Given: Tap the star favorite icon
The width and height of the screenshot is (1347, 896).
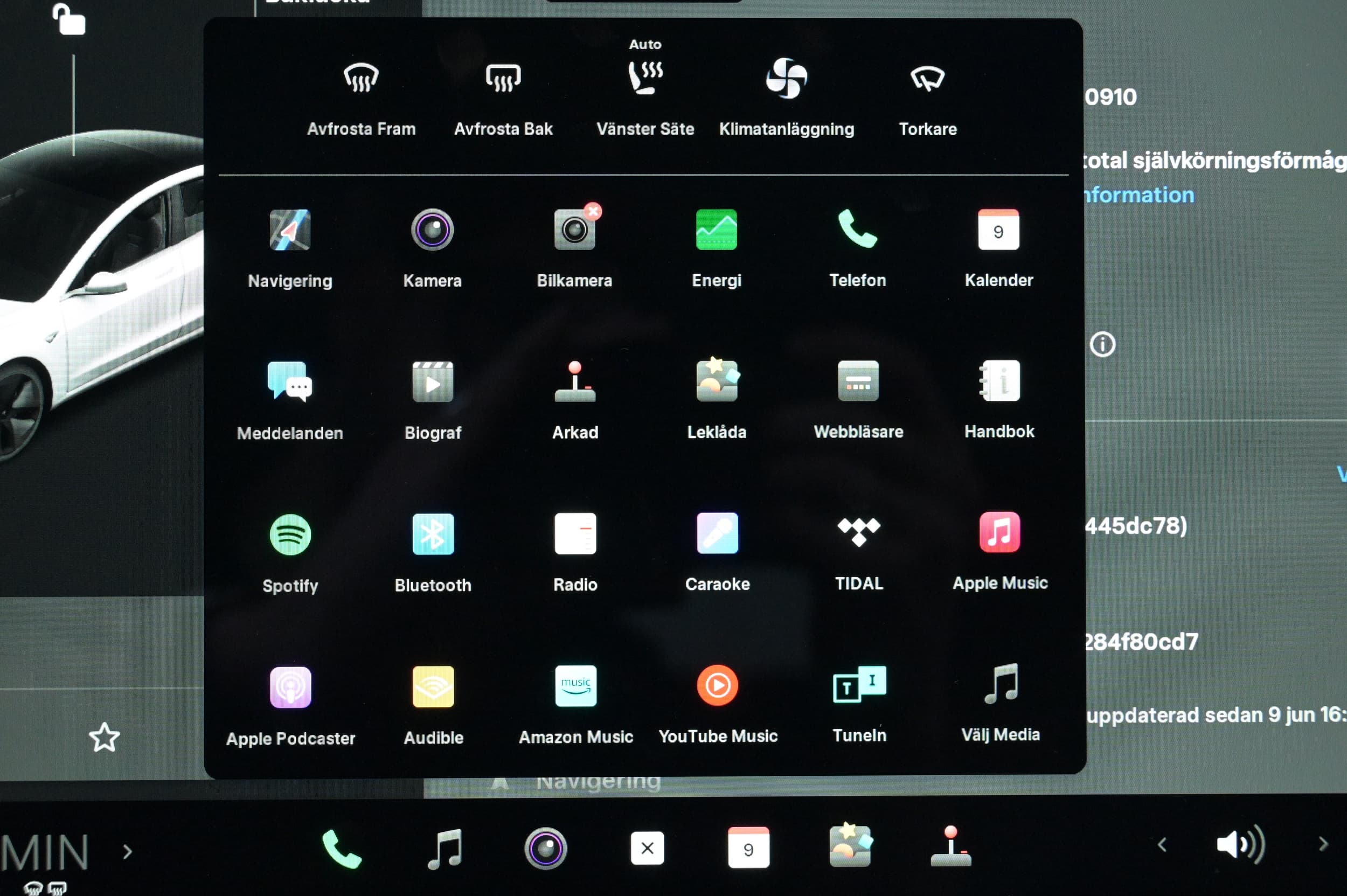Looking at the screenshot, I should point(105,737).
